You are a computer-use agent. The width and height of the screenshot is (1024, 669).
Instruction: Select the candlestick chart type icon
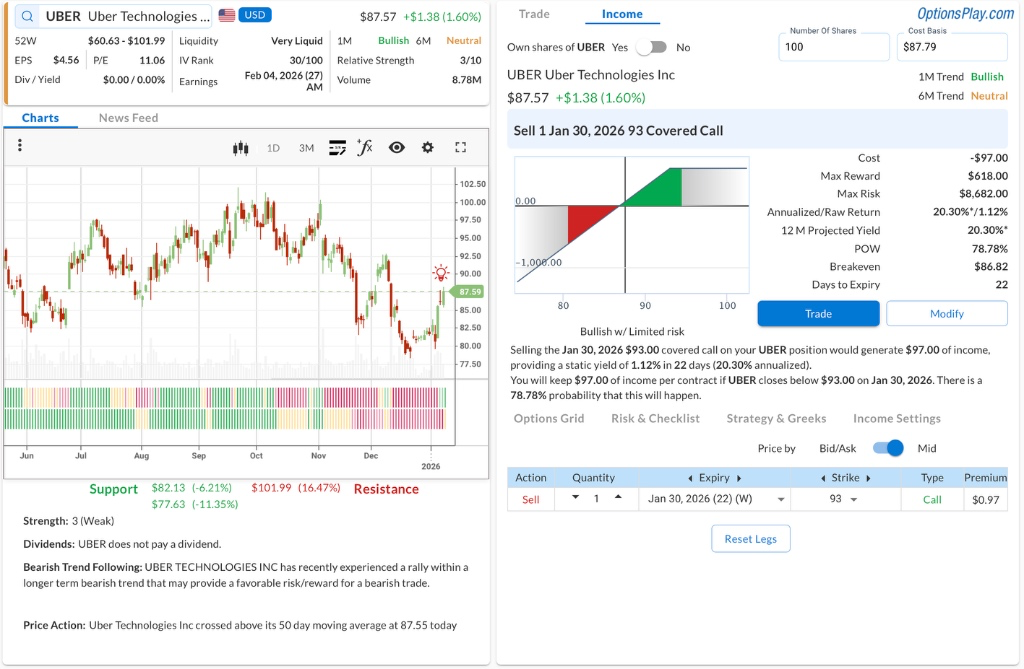240,148
